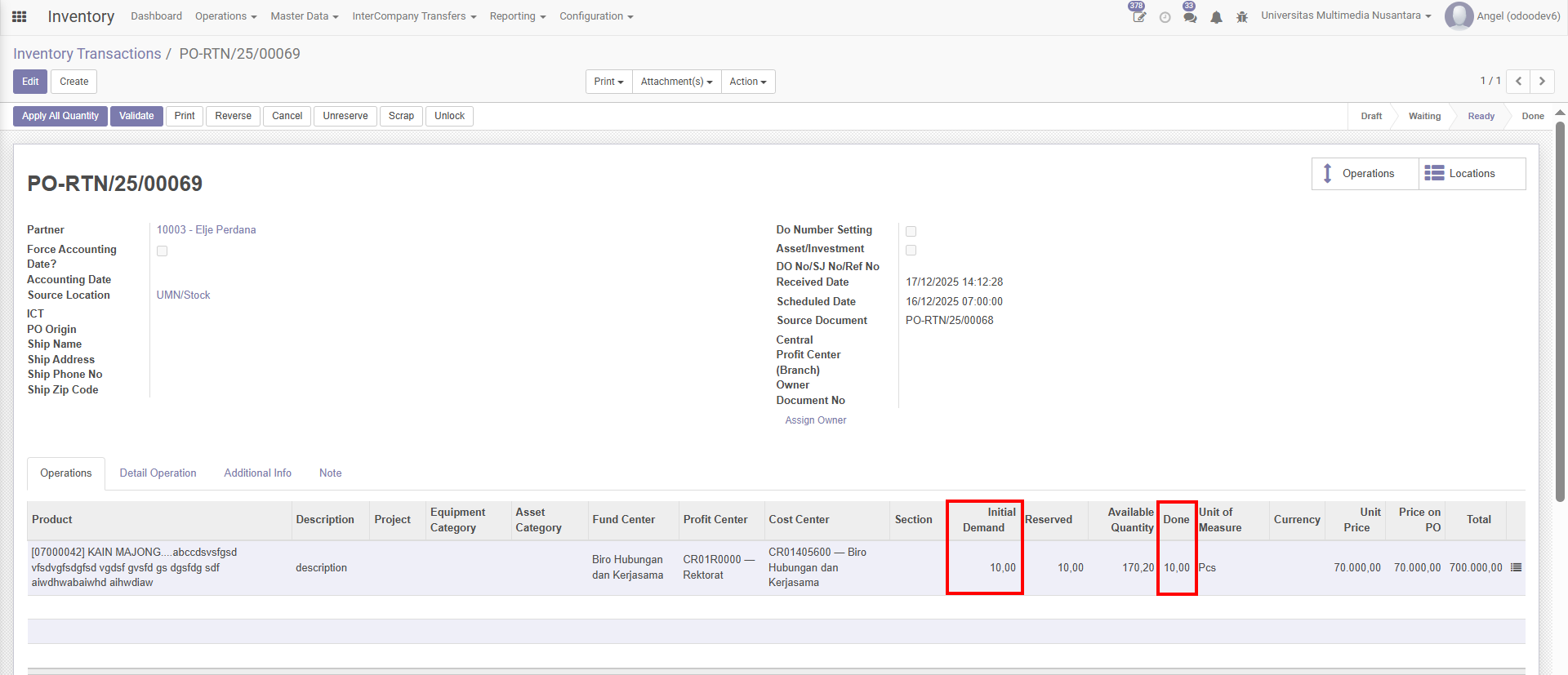Open the chat messages icon

pyautogui.click(x=1190, y=17)
